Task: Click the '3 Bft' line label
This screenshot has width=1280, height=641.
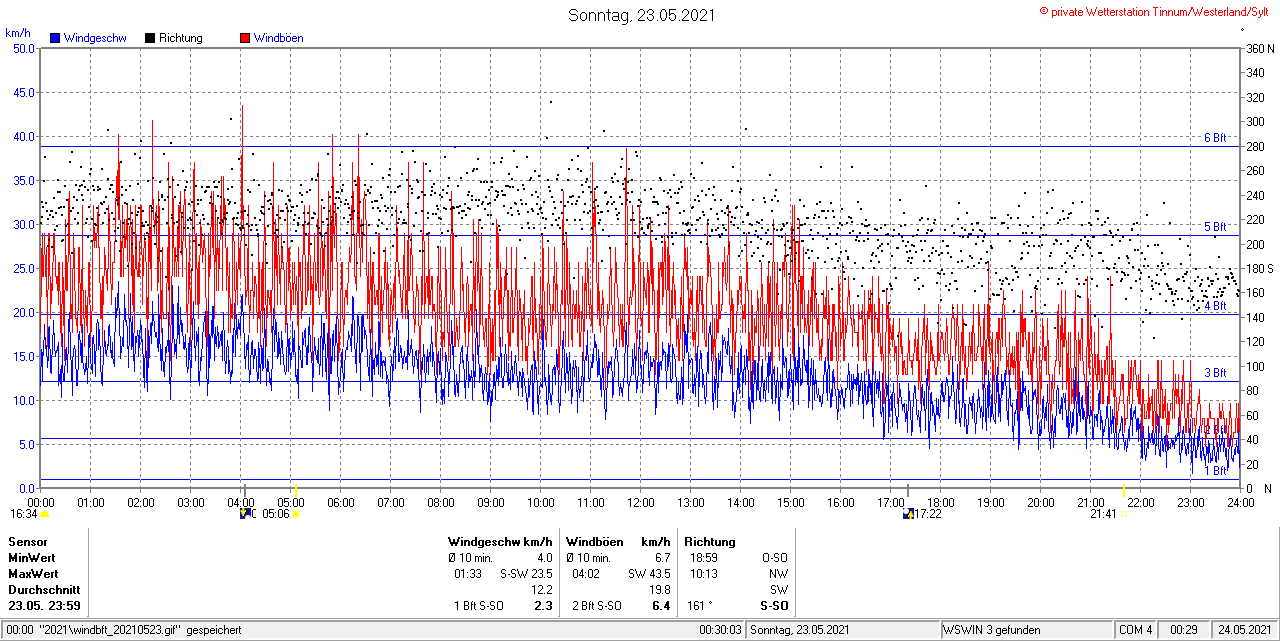Action: [1214, 373]
